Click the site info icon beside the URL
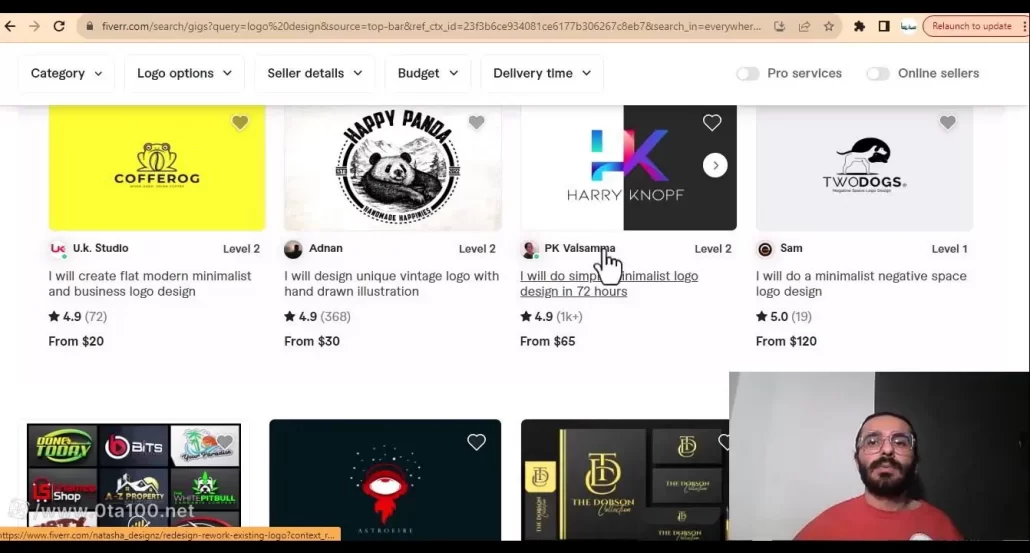Image resolution: width=1030 pixels, height=553 pixels. (89, 26)
